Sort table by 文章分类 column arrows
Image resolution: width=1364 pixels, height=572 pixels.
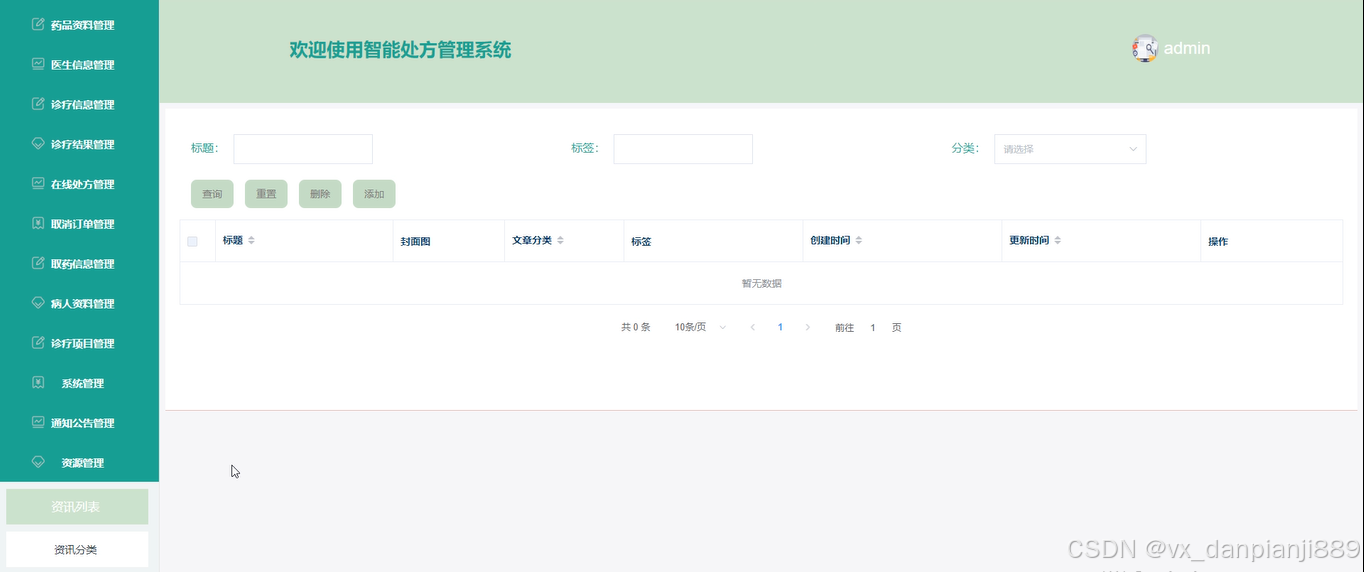pos(560,241)
